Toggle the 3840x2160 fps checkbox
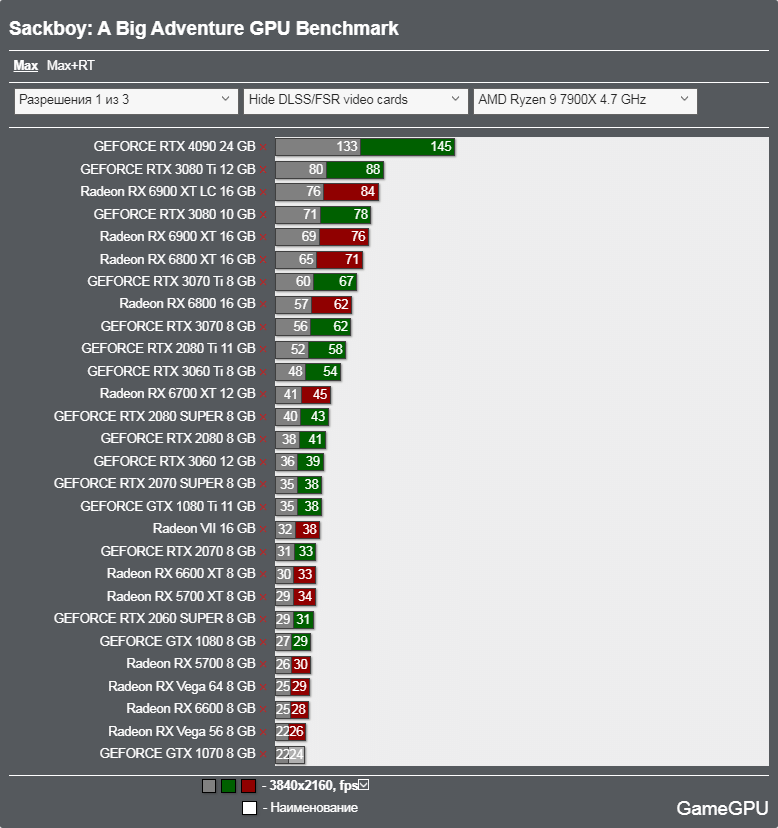Screen dimensions: 778x828 point(364,785)
